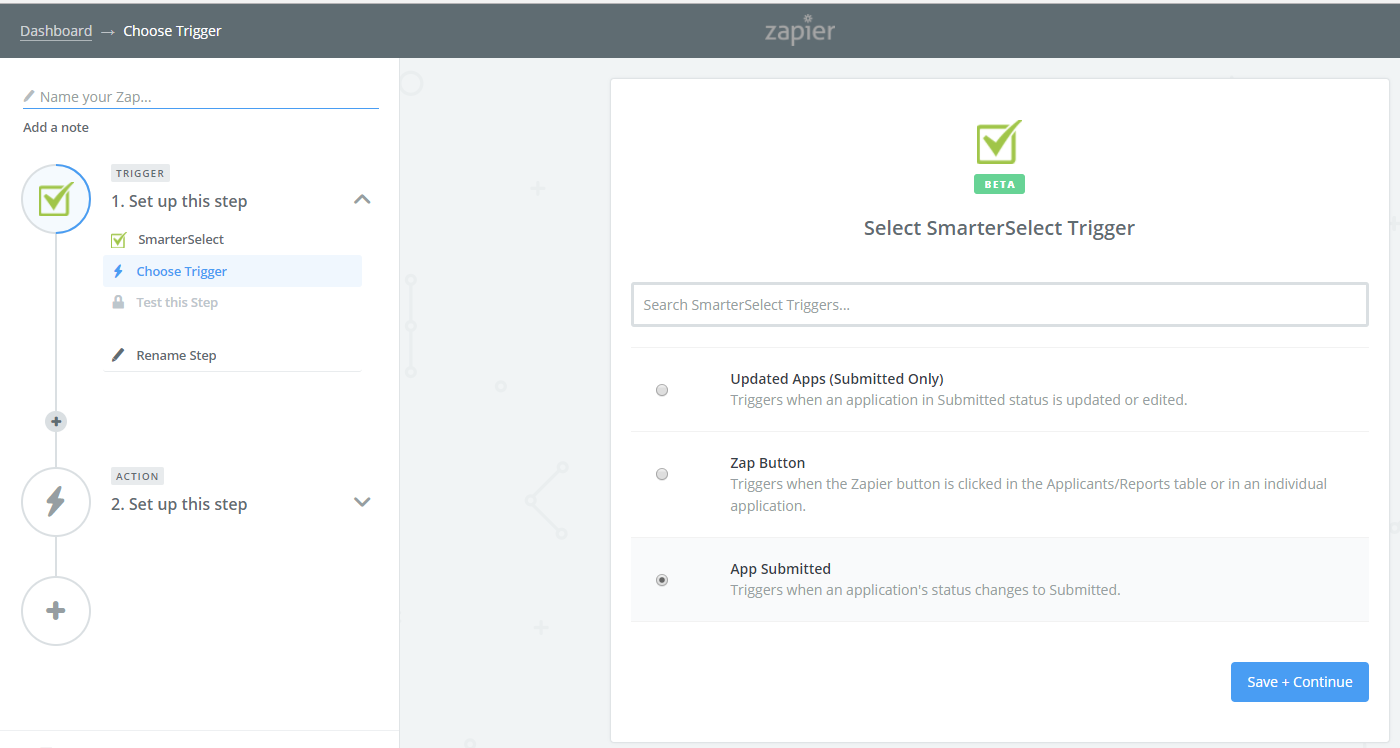The image size is (1400, 748).
Task: Open the Dashboard link in the breadcrumb
Action: point(56,30)
